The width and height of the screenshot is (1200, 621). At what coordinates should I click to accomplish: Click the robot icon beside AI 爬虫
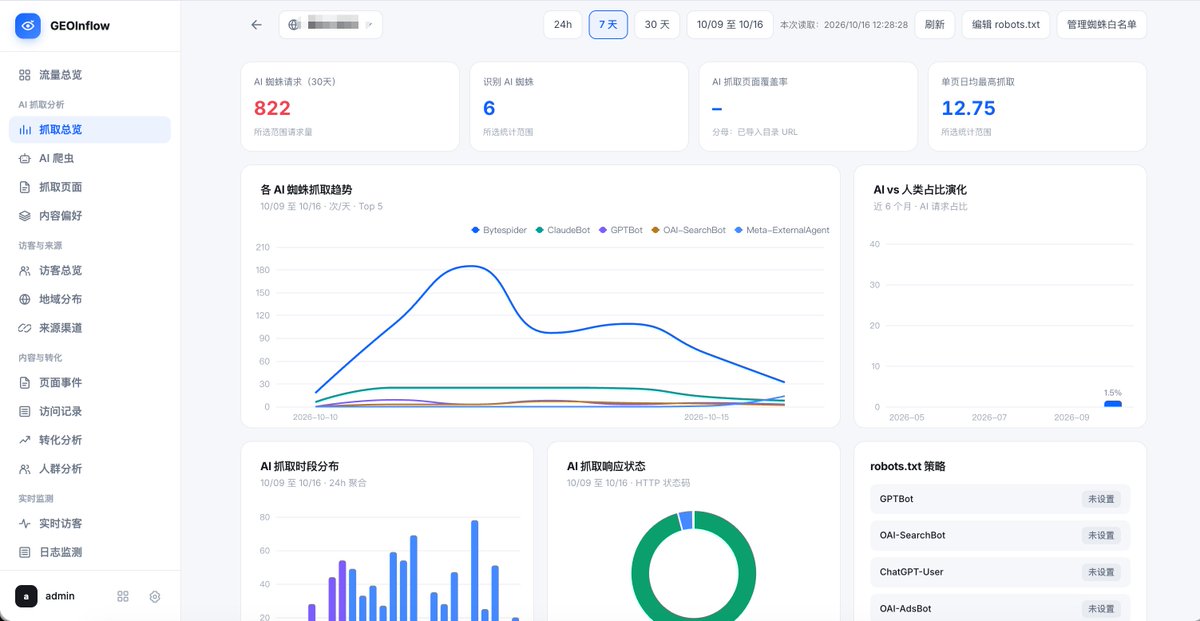pos(25,158)
